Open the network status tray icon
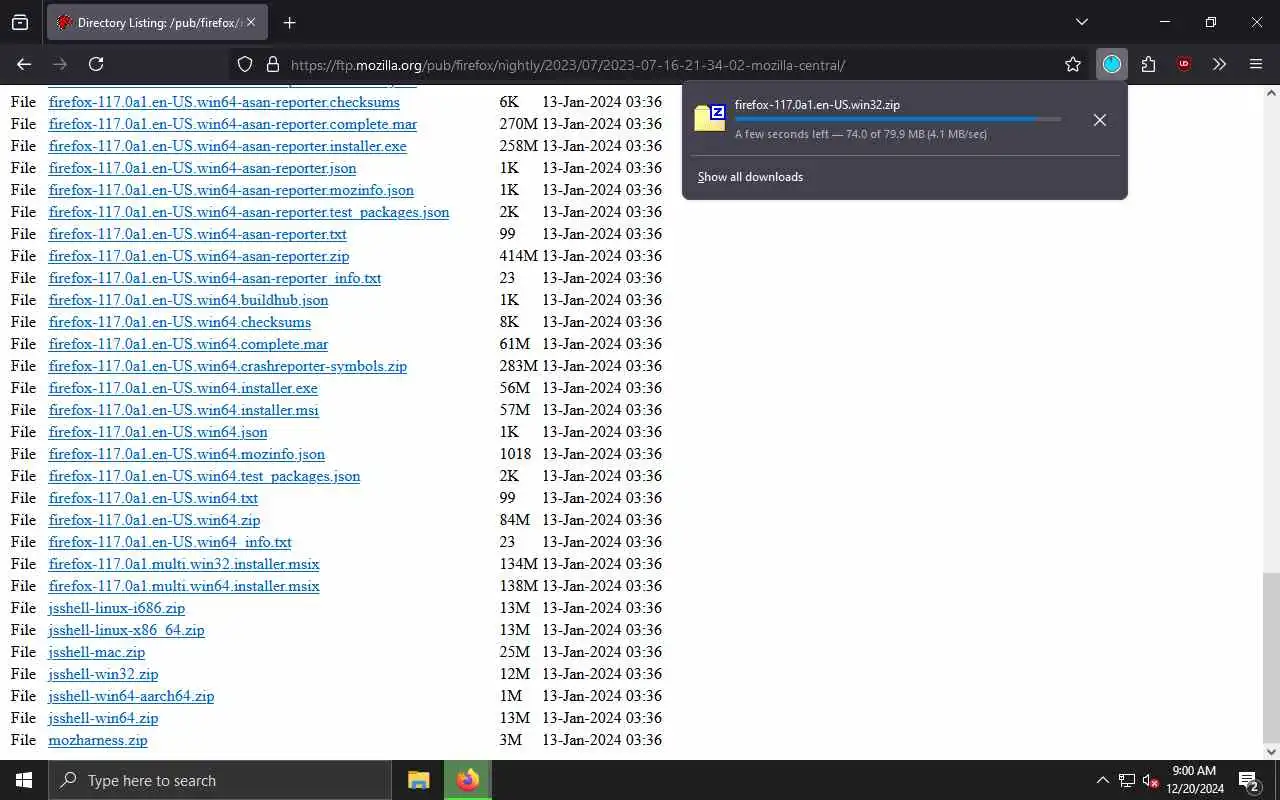Image resolution: width=1280 pixels, height=800 pixels. 1126,780
